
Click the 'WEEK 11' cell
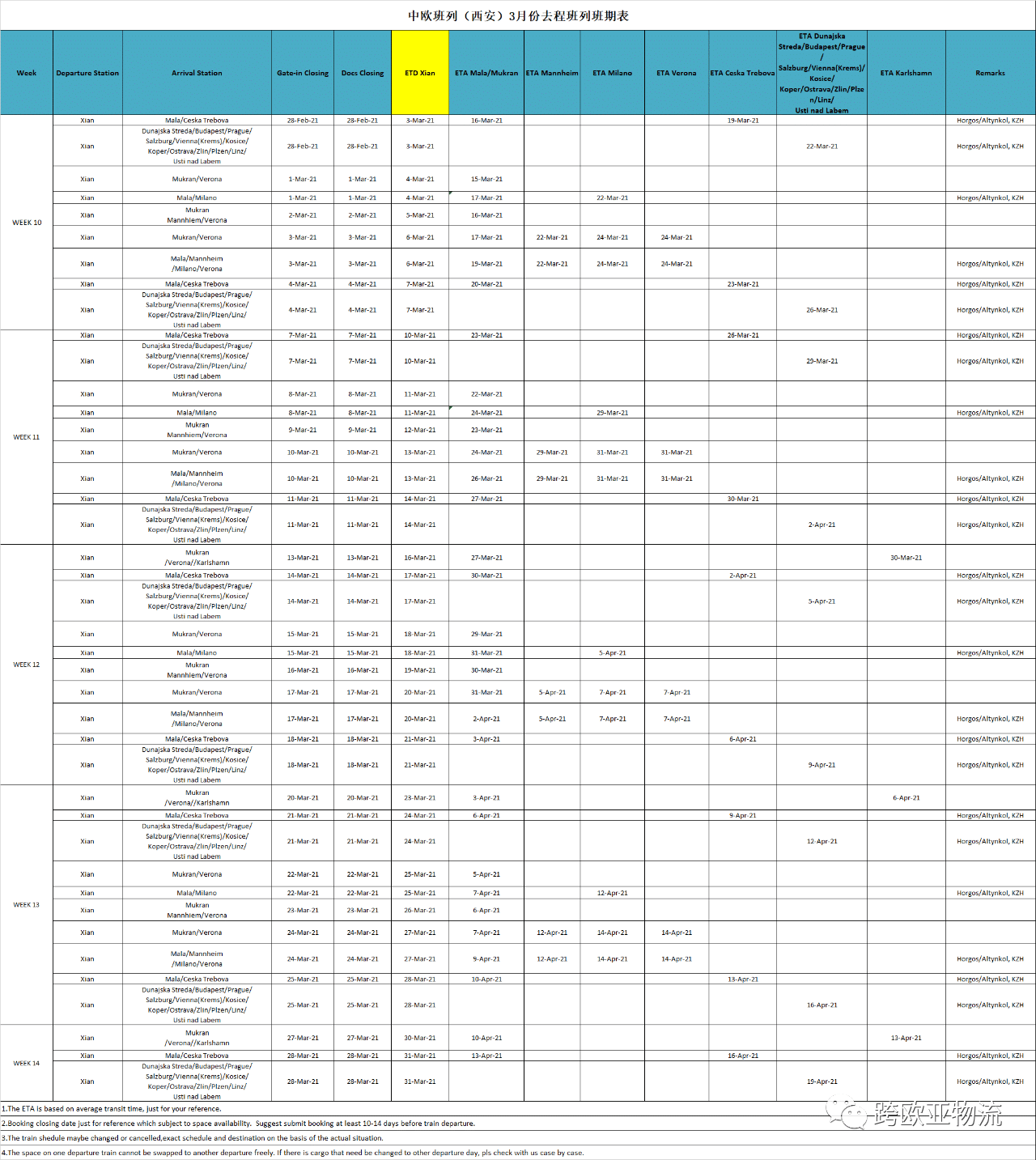tap(27, 437)
